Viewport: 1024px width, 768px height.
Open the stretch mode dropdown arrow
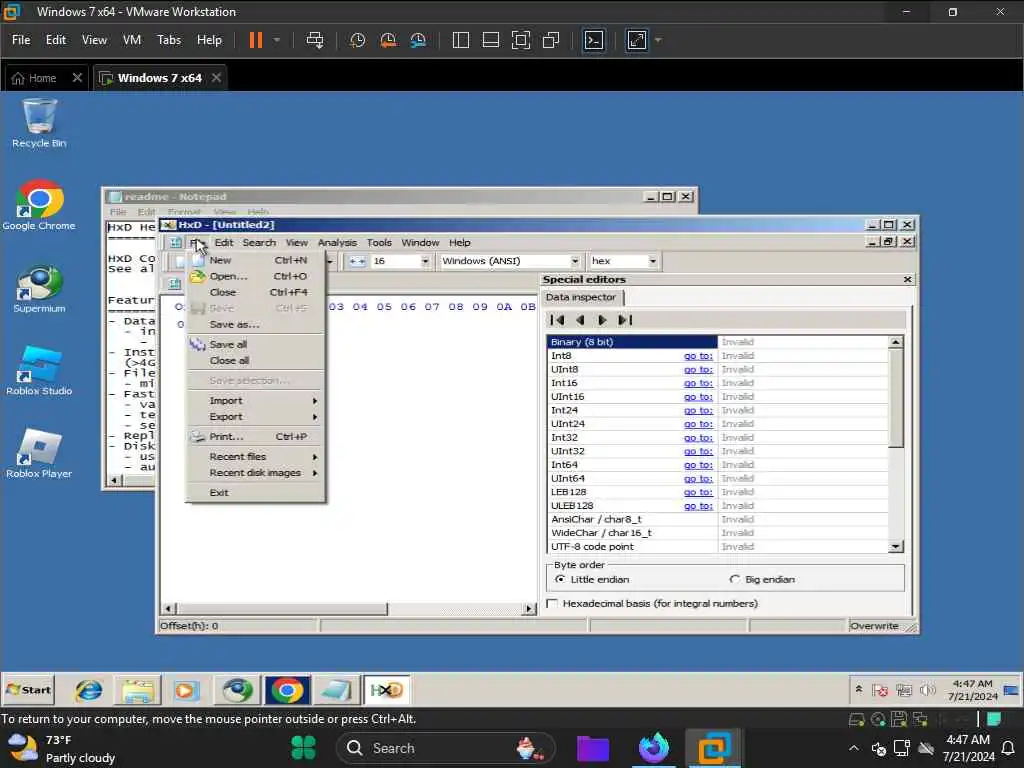pyautogui.click(x=658, y=40)
